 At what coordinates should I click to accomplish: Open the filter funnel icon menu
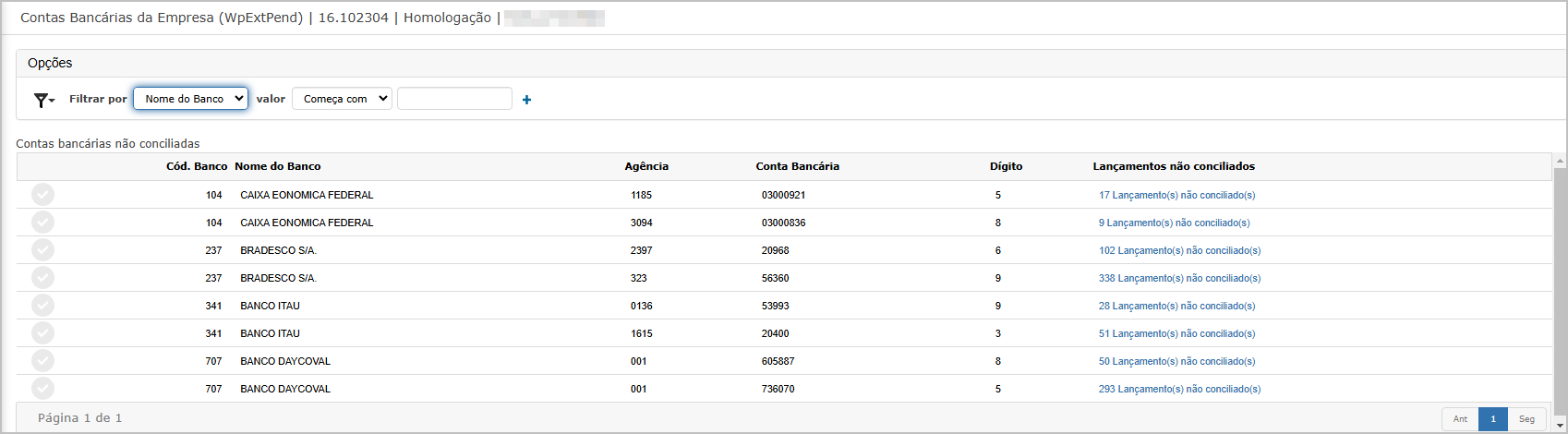coord(43,100)
